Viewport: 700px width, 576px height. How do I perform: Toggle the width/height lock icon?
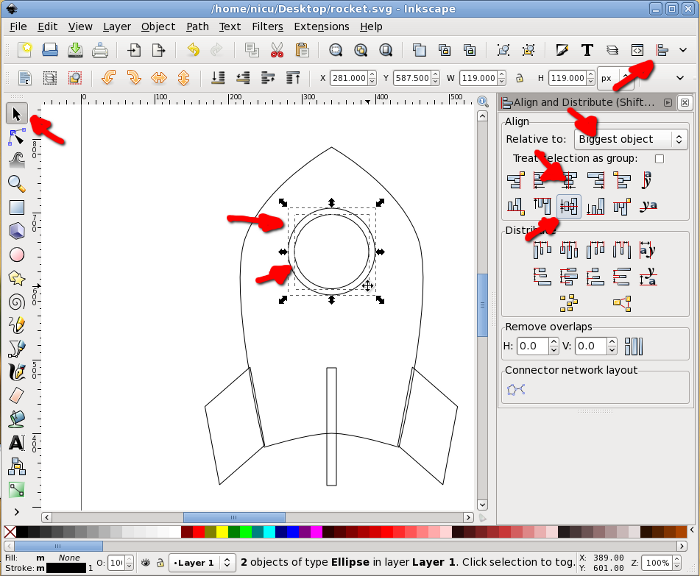520,78
